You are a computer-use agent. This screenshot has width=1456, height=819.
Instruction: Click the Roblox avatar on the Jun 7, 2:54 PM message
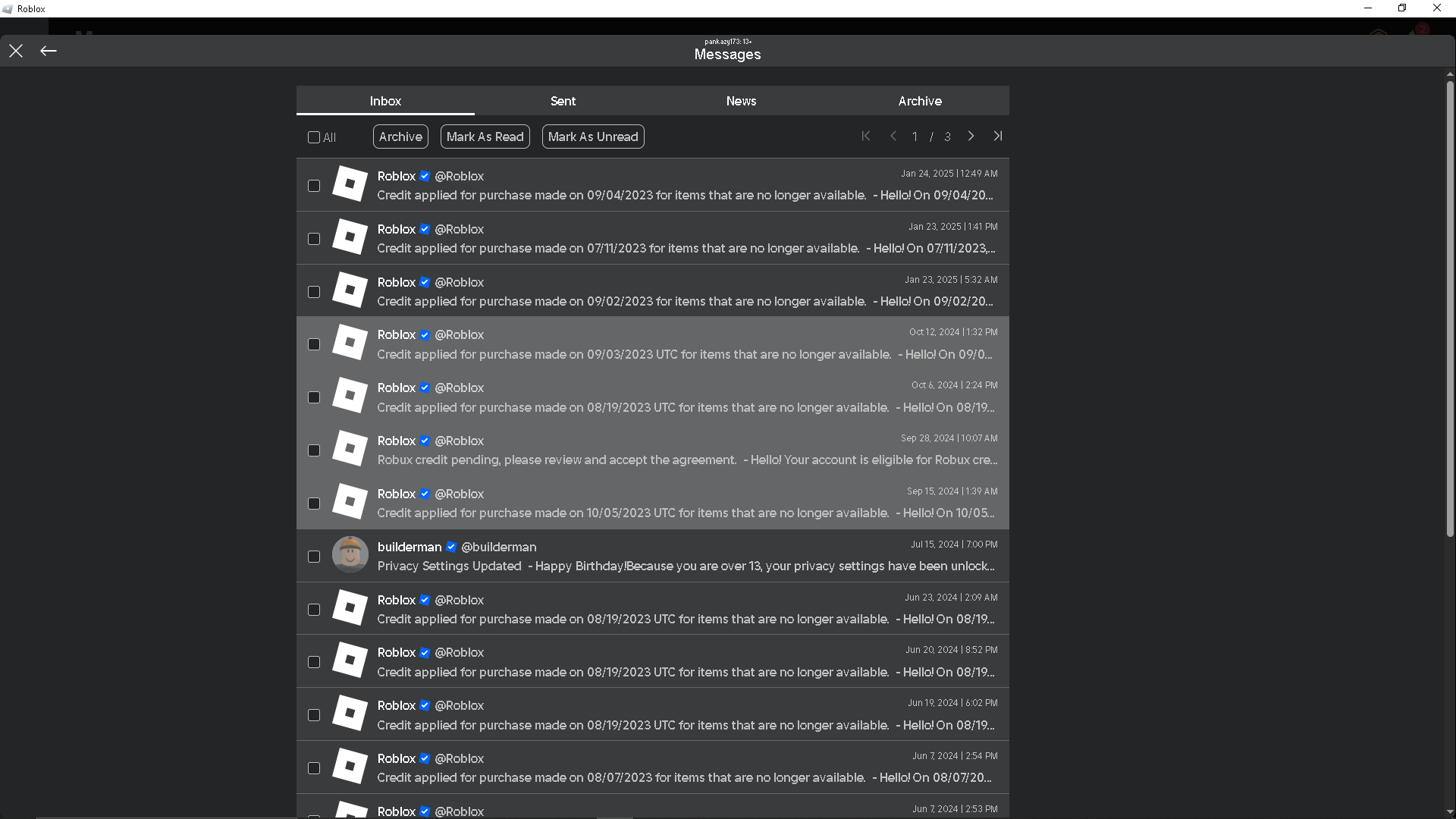350,767
